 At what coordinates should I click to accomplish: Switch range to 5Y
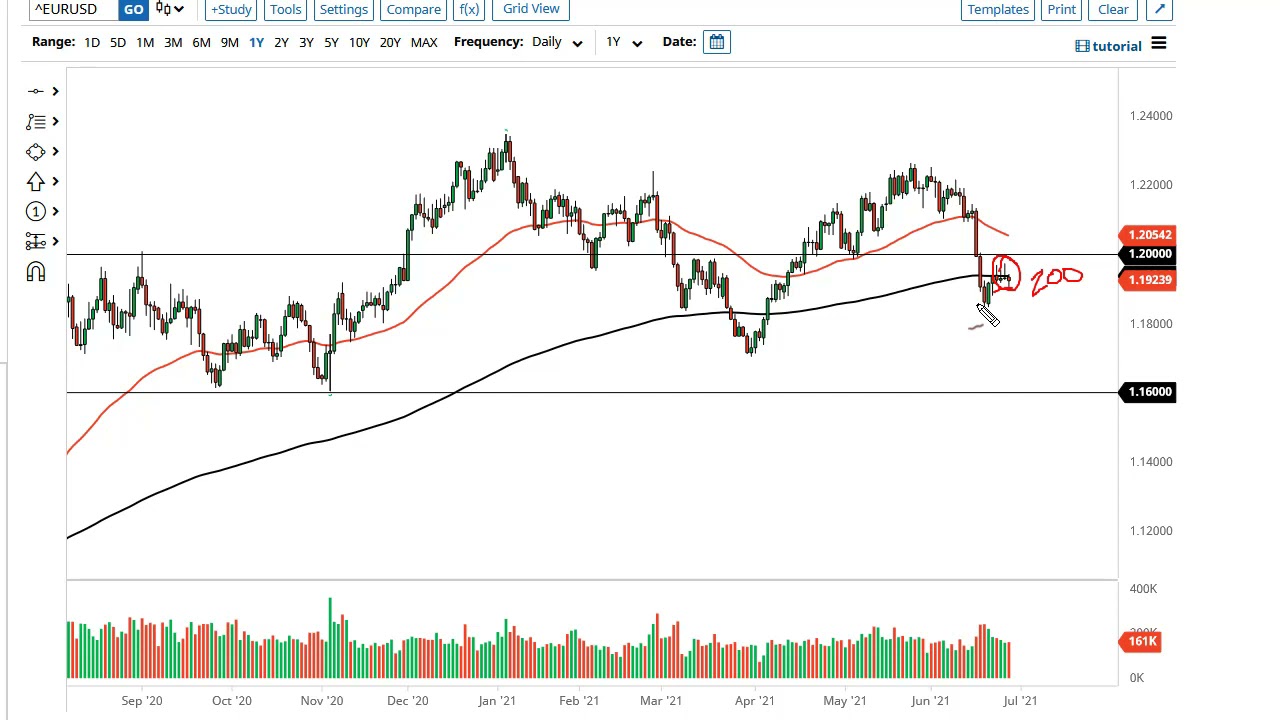[331, 42]
